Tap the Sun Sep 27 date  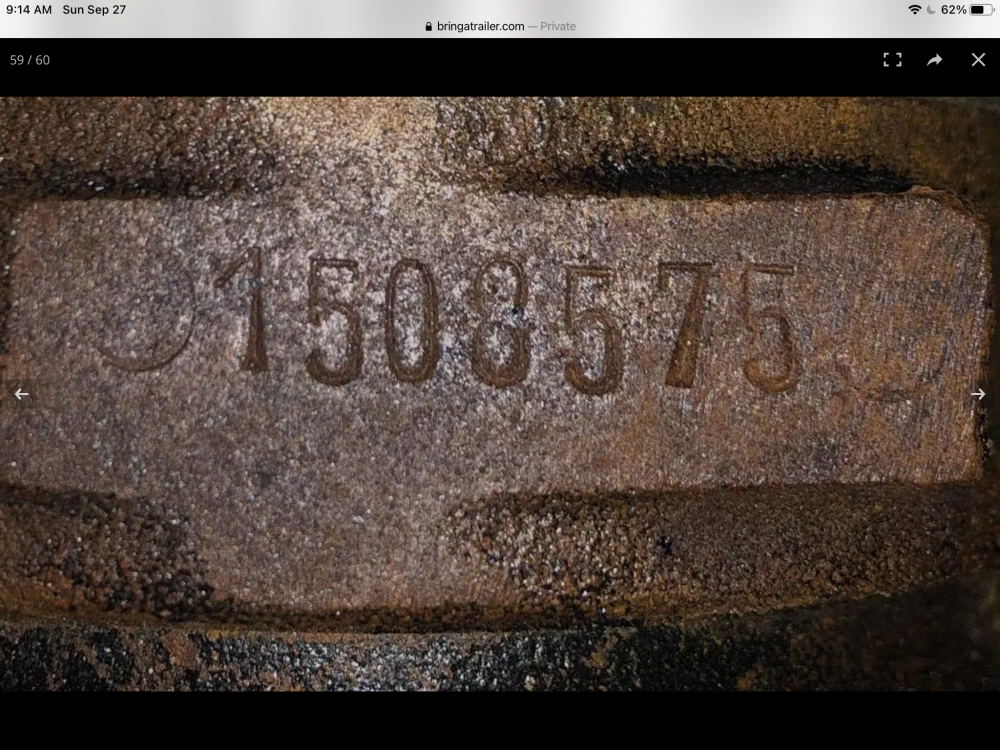pyautogui.click(x=94, y=10)
